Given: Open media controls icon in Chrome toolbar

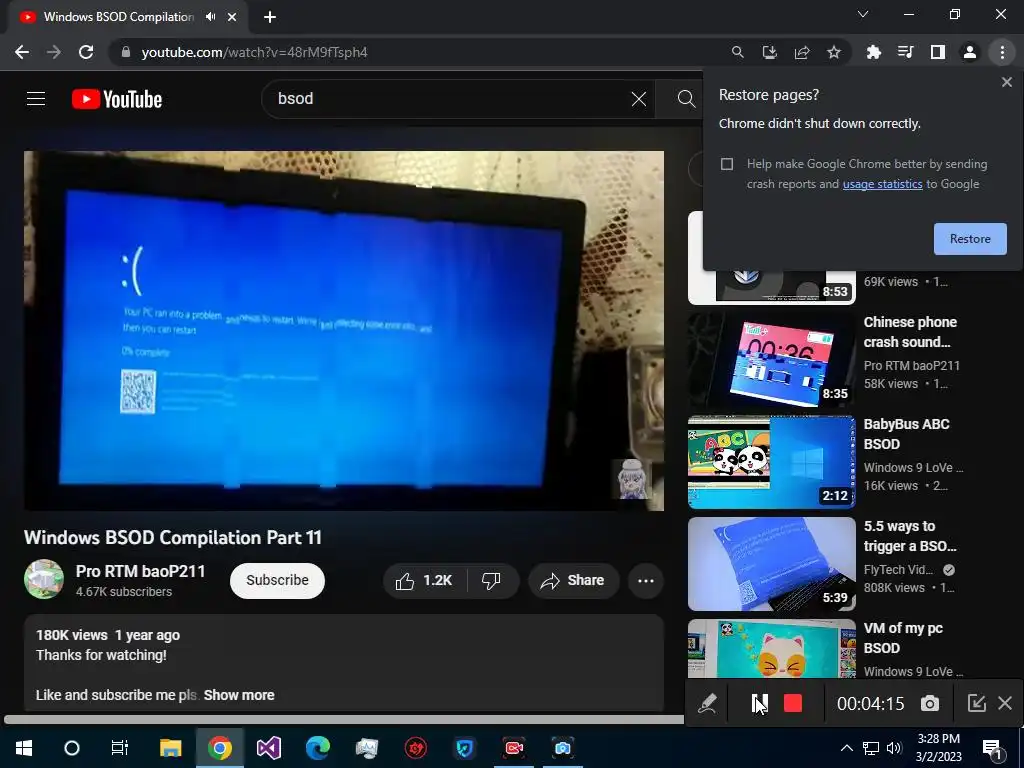Looking at the screenshot, I should (905, 52).
